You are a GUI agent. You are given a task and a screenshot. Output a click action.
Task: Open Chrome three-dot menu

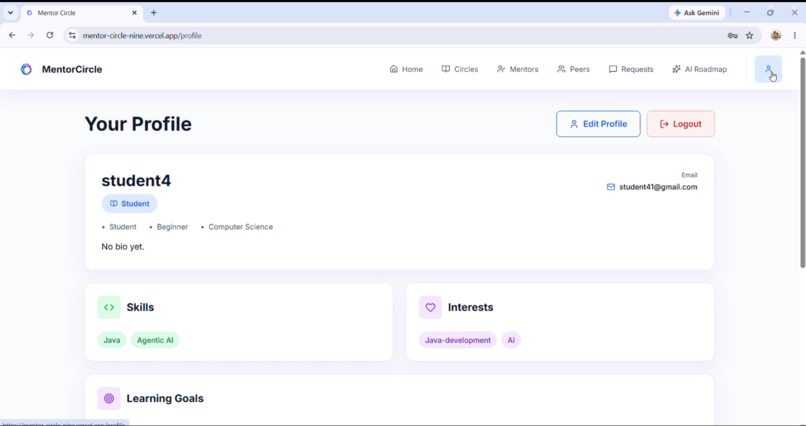[794, 35]
